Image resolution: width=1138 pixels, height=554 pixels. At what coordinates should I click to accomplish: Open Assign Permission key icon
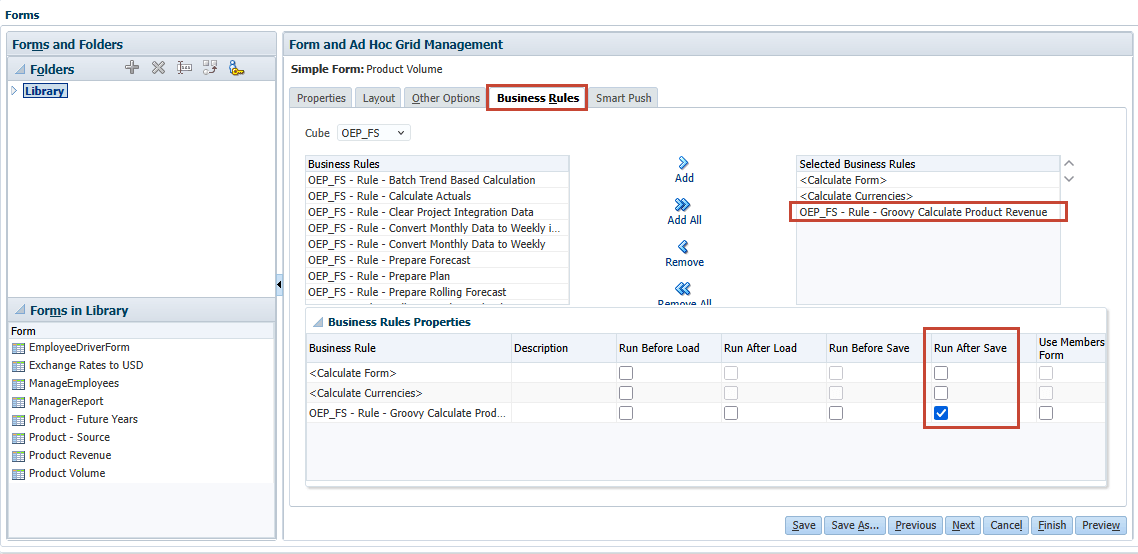pos(237,68)
